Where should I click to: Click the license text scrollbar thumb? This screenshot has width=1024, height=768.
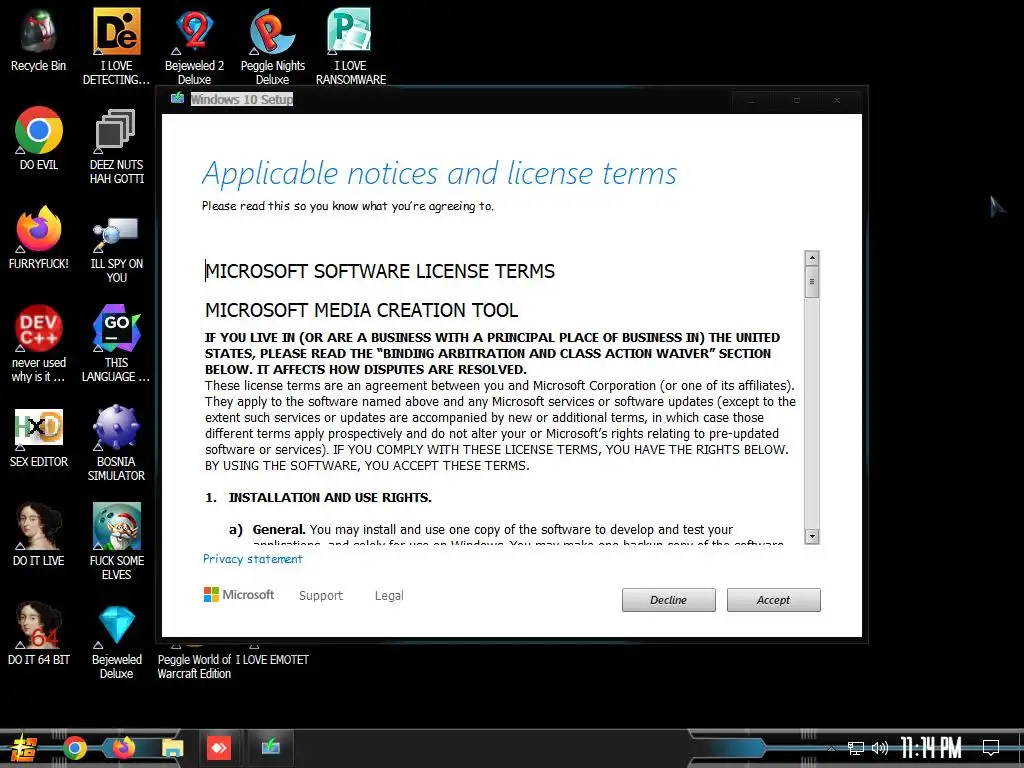[x=812, y=281]
